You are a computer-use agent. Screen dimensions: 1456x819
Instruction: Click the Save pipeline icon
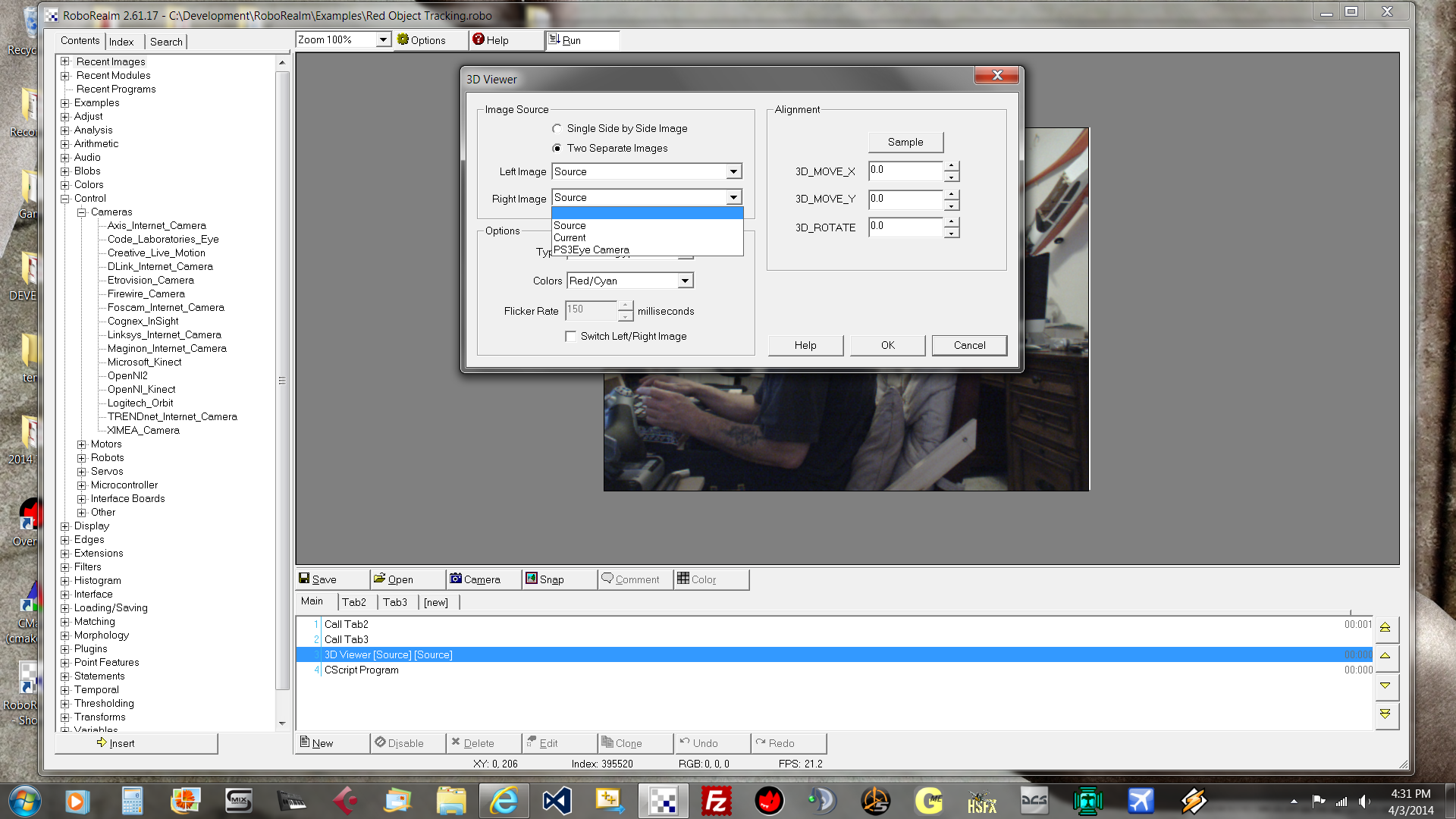pyautogui.click(x=304, y=579)
